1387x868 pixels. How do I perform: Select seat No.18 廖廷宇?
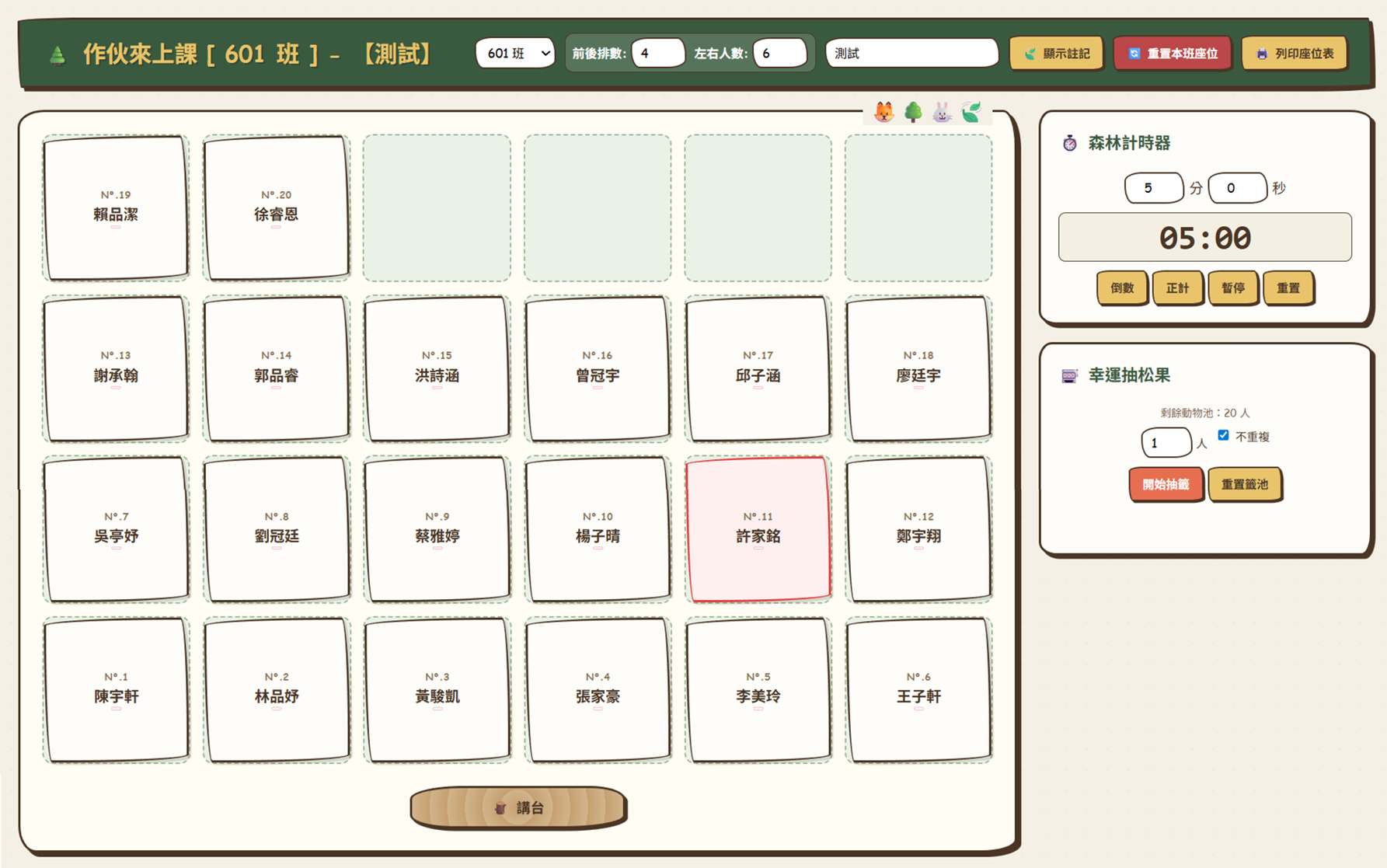pyautogui.click(x=918, y=368)
